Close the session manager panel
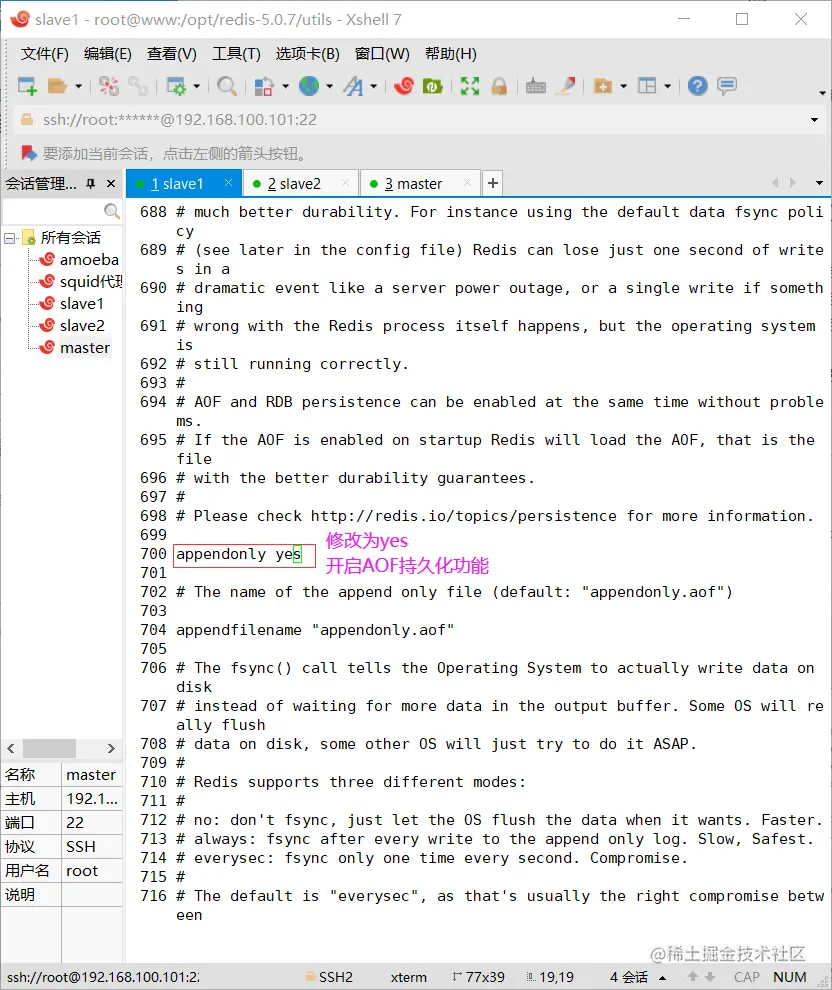Screen dimensions: 832x990 click(x=111, y=184)
